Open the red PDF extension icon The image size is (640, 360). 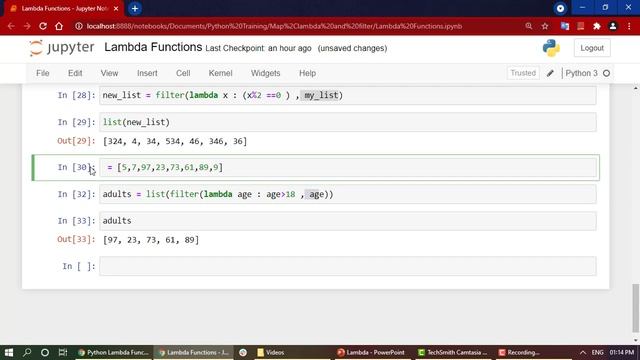point(581,26)
